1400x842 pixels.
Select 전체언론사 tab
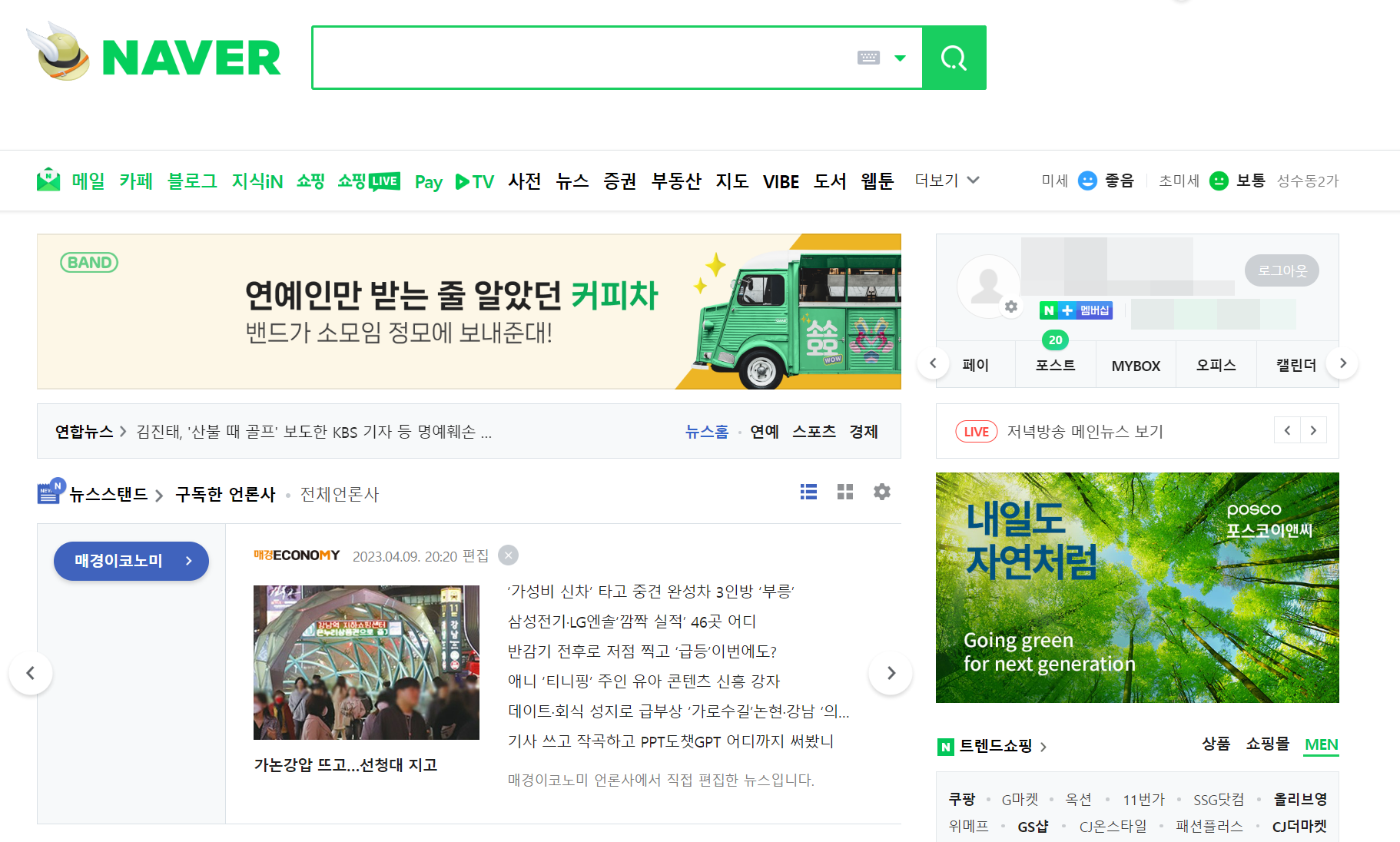[340, 494]
